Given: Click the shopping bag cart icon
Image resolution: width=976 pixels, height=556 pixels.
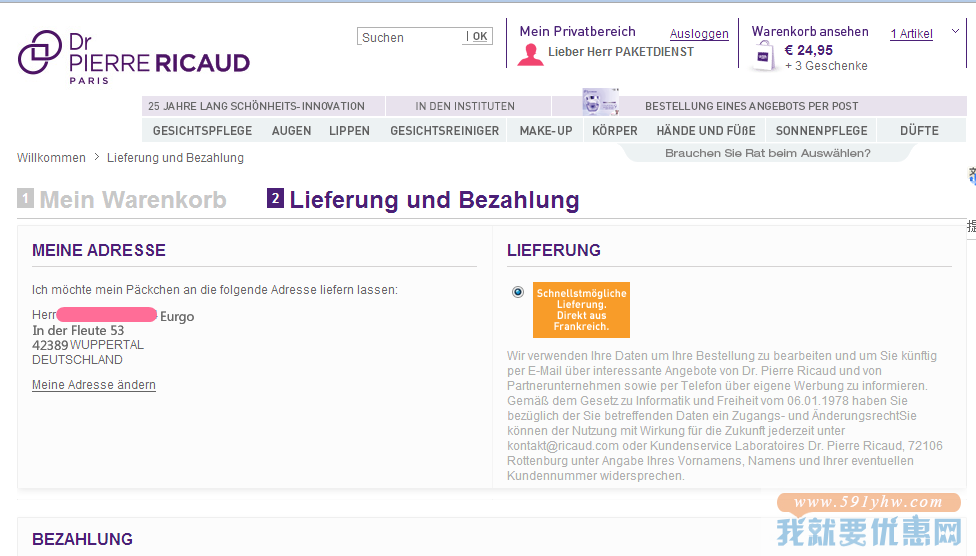Looking at the screenshot, I should point(763,57).
